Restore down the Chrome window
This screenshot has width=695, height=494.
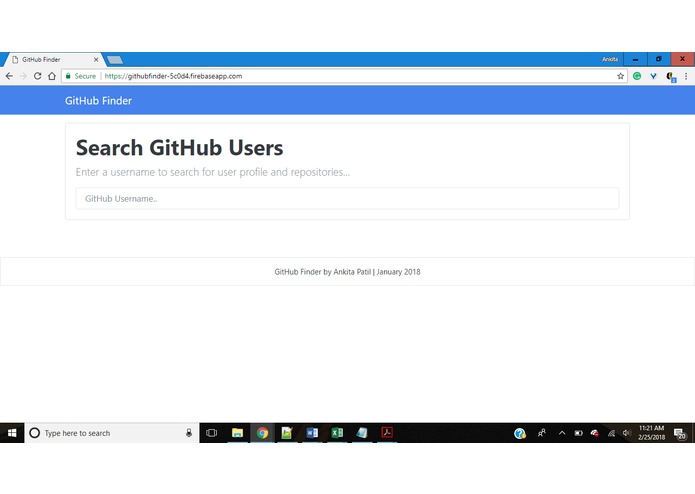(659, 59)
